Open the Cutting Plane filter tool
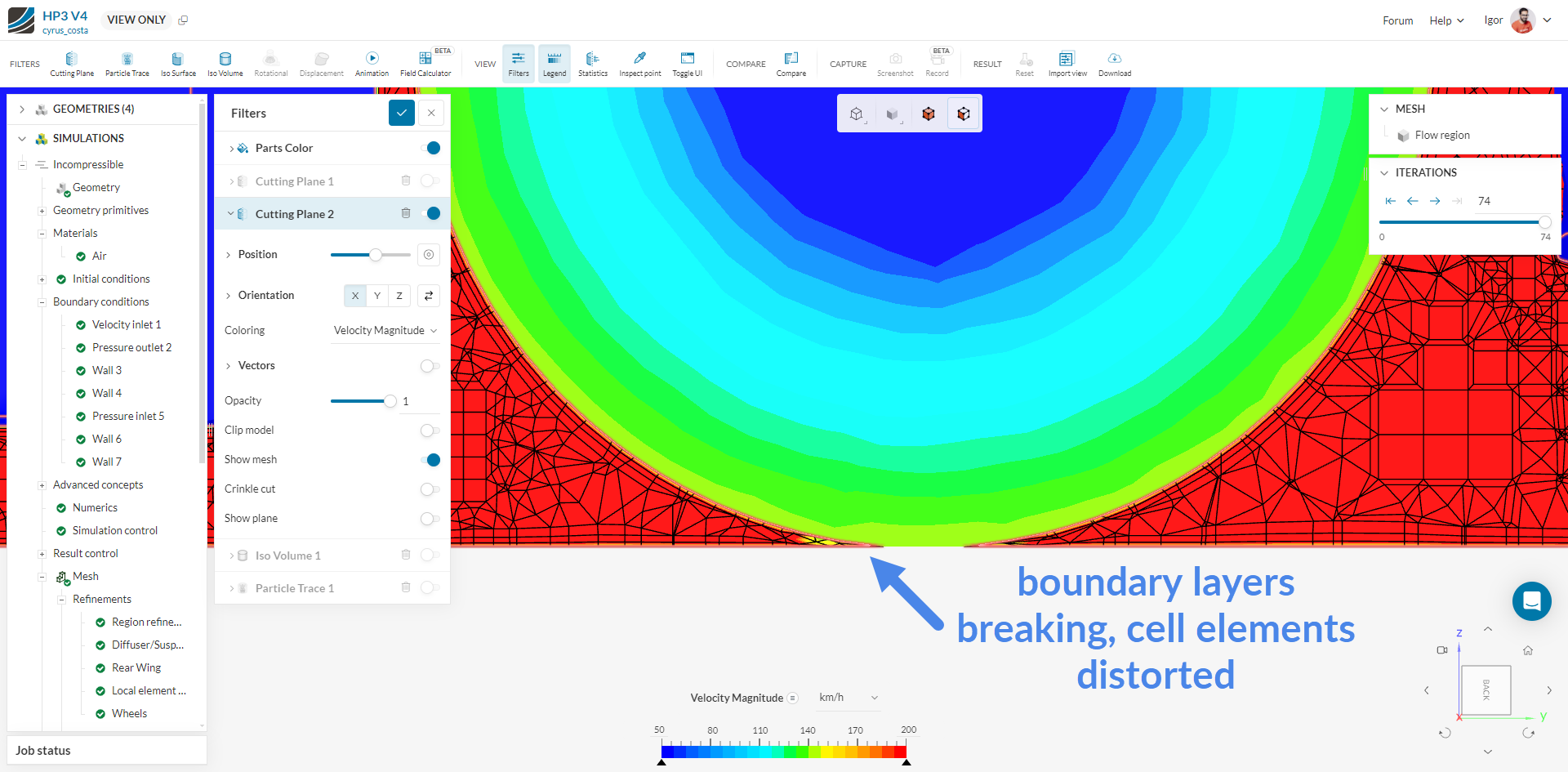 [x=72, y=64]
